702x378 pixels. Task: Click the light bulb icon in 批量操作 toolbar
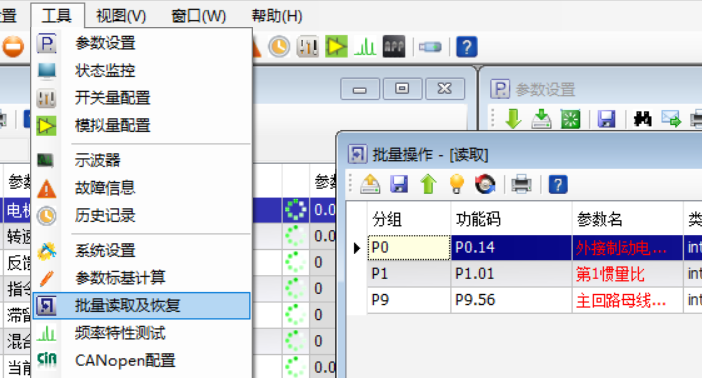coord(457,184)
